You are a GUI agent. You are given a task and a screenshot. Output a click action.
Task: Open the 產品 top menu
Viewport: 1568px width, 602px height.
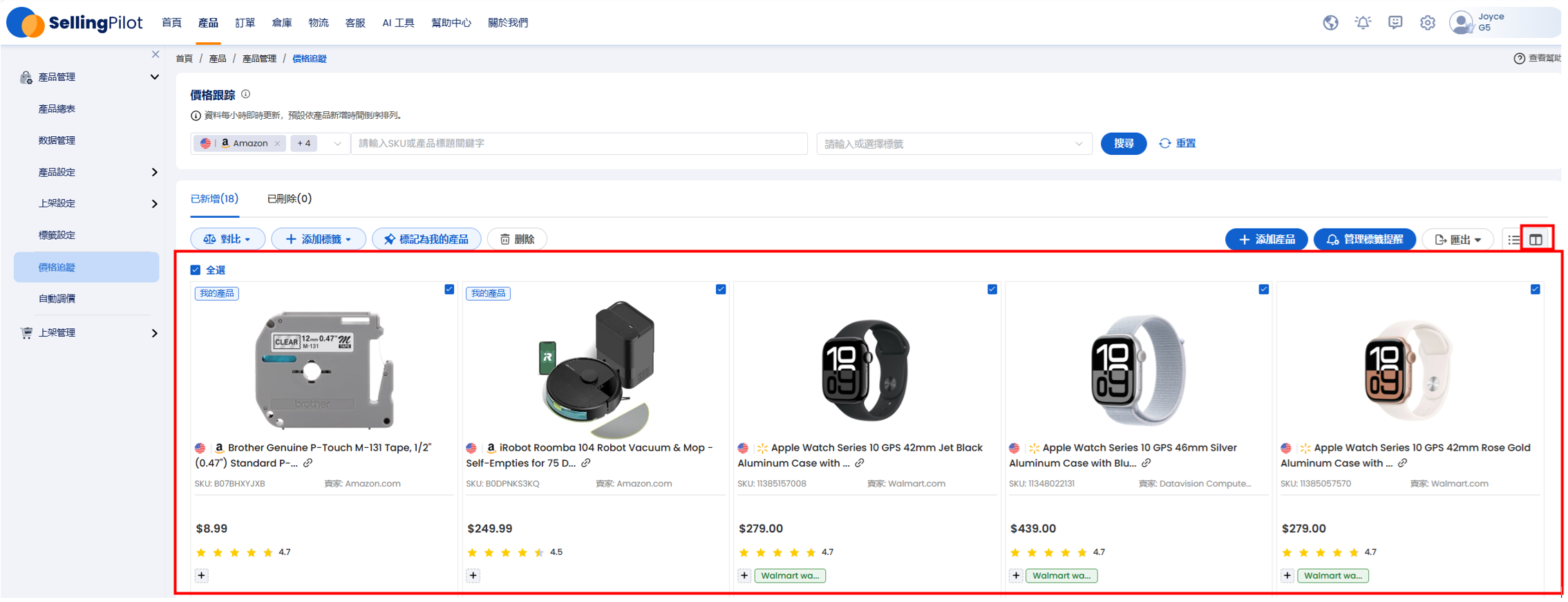tap(208, 23)
